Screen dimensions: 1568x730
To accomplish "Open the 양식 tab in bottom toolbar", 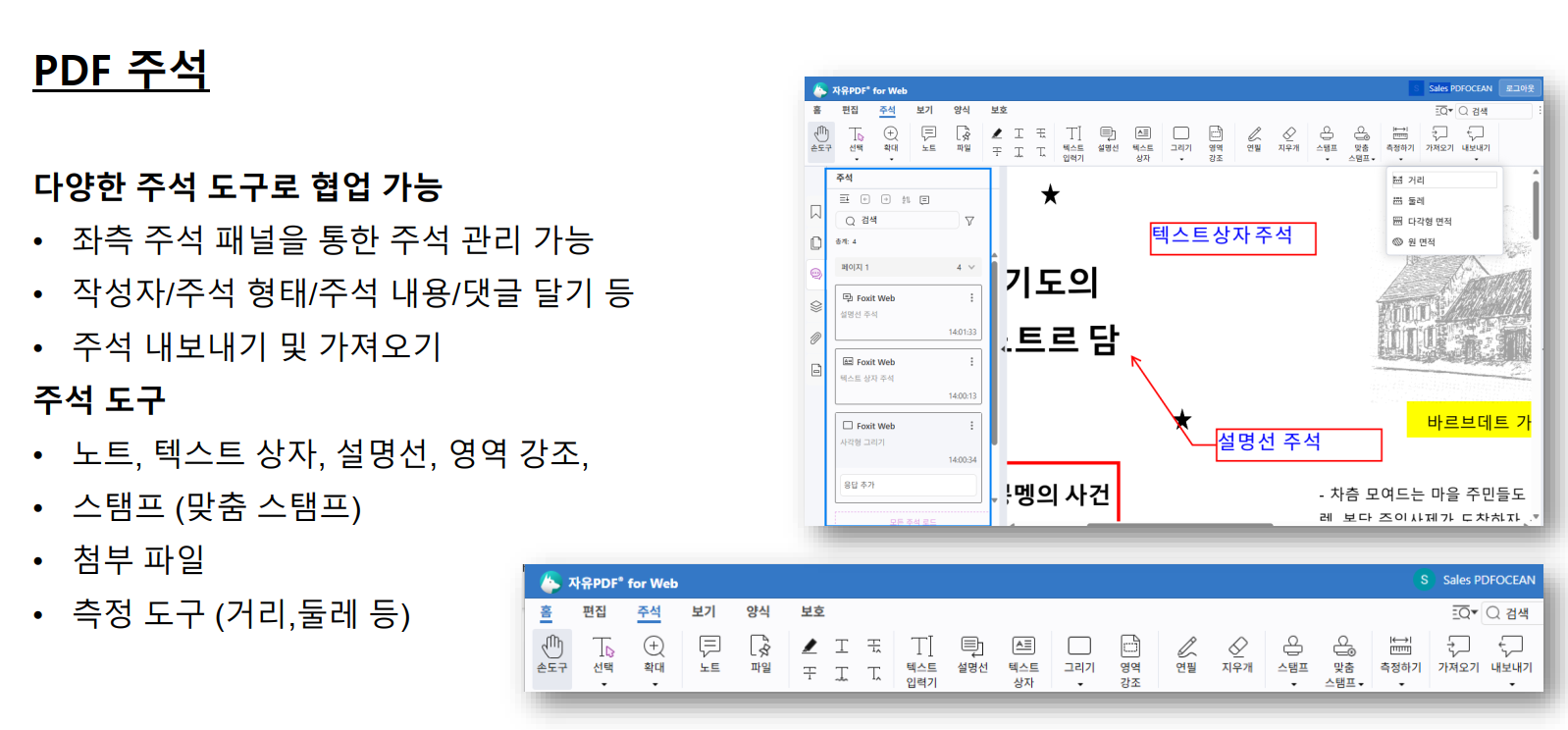I will tap(758, 611).
